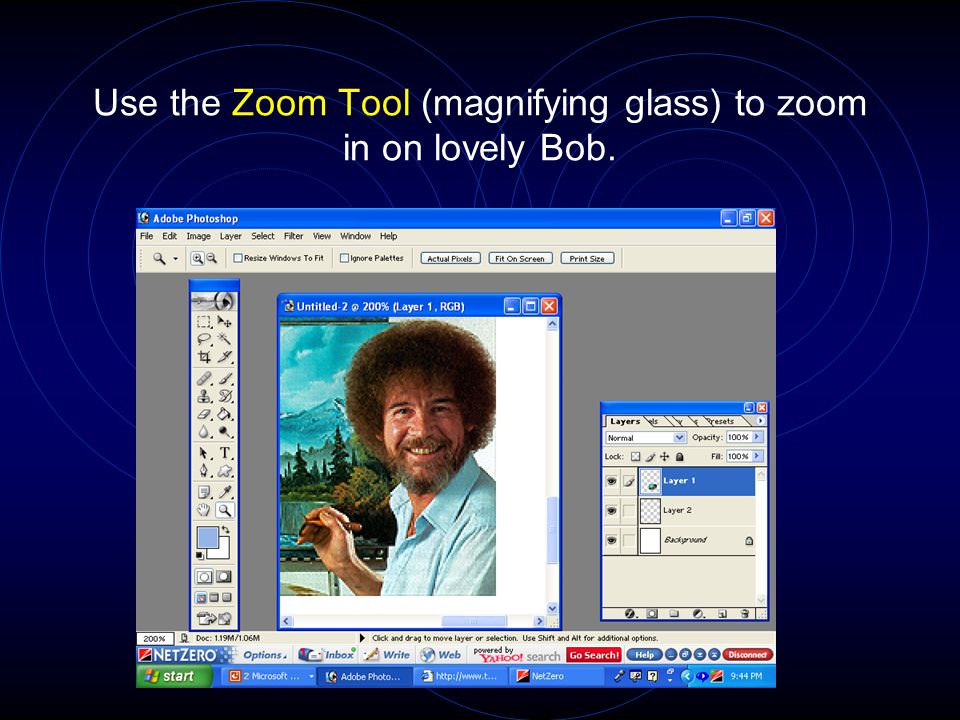
Task: Open the Opacity slider arrow
Action: click(x=757, y=437)
